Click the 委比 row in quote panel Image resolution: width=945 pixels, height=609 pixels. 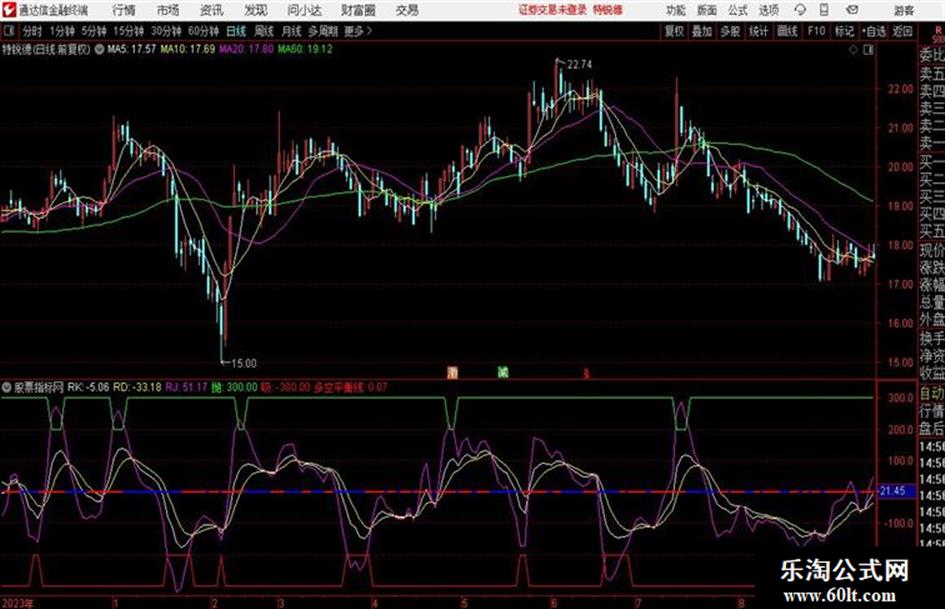coord(932,55)
